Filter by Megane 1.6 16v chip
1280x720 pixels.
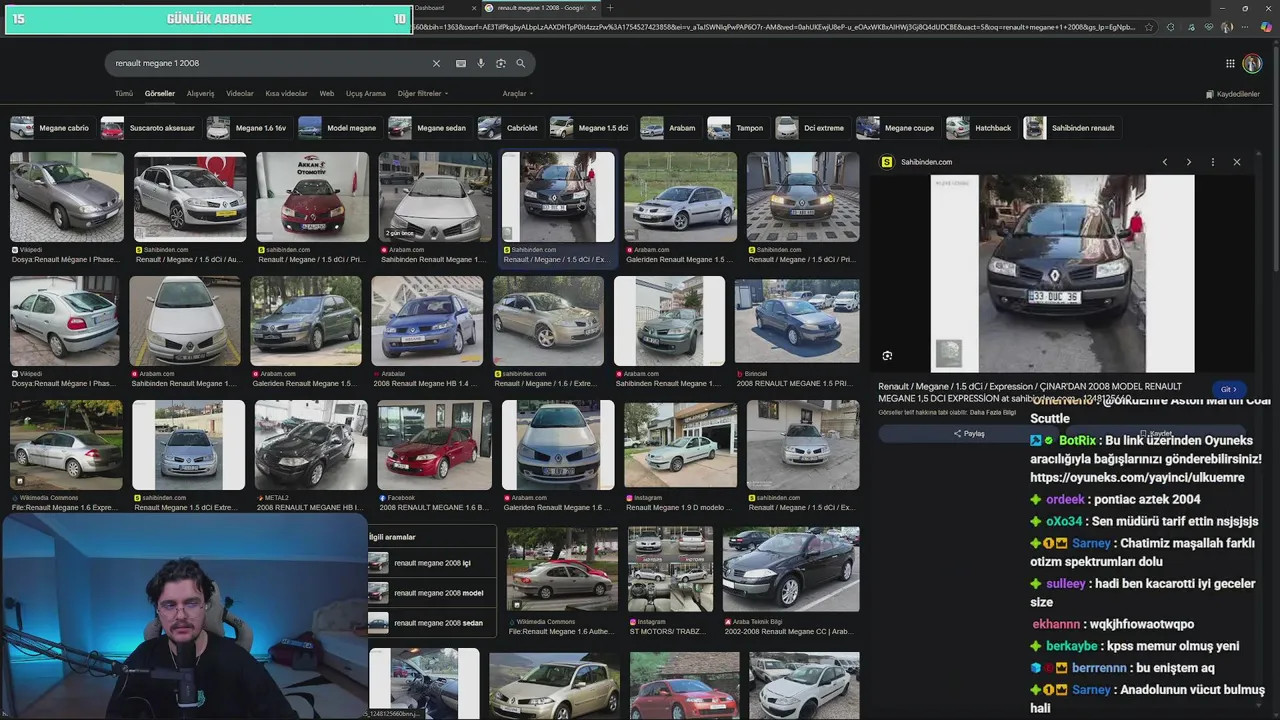coord(247,128)
